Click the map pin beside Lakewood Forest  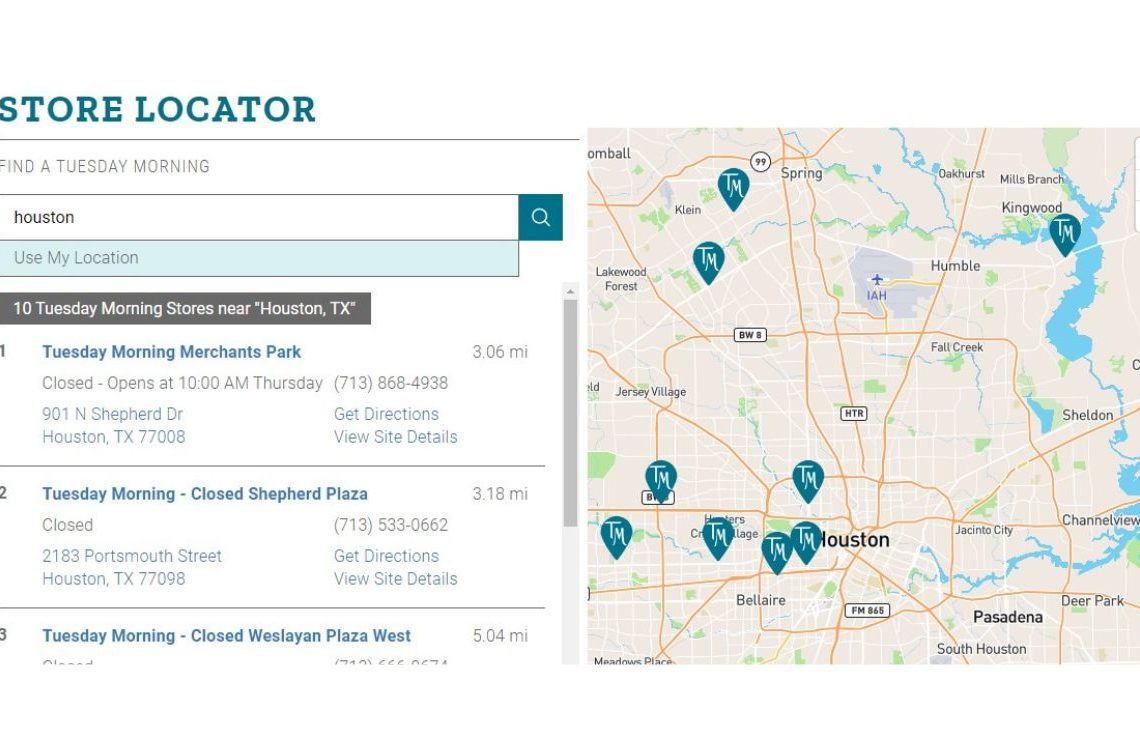[x=708, y=260]
